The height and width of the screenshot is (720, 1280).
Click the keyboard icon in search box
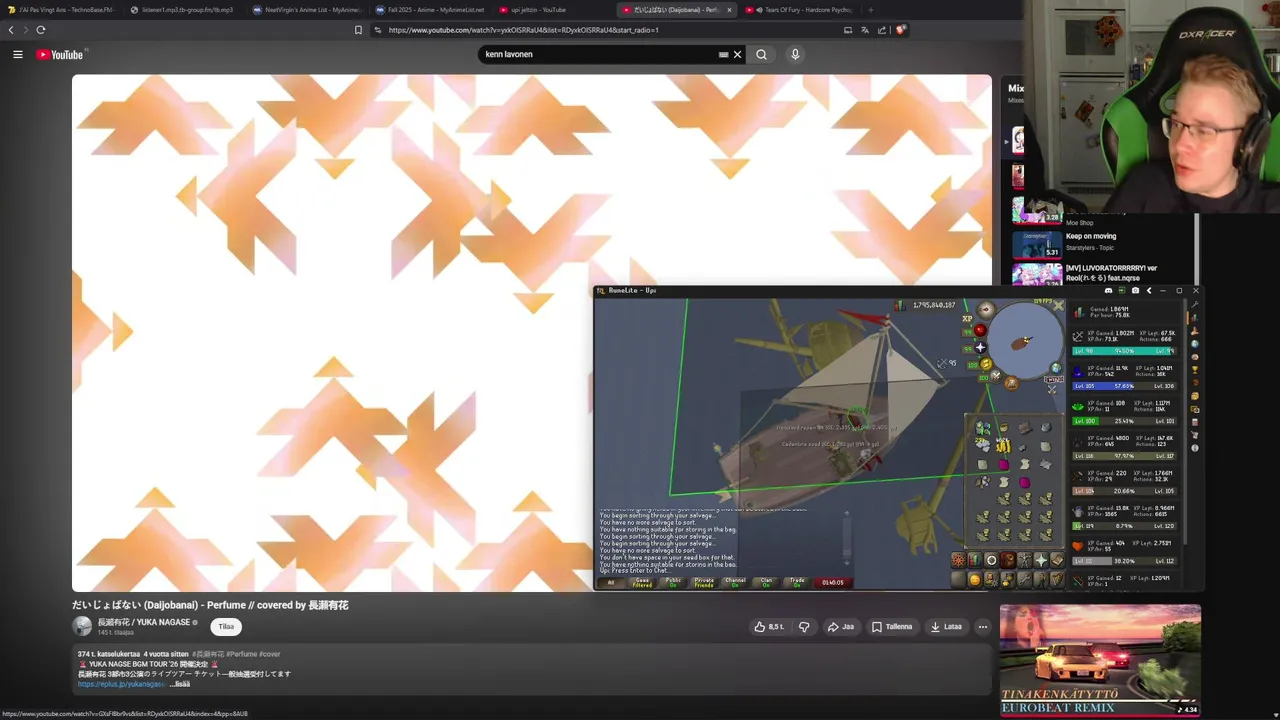(723, 54)
